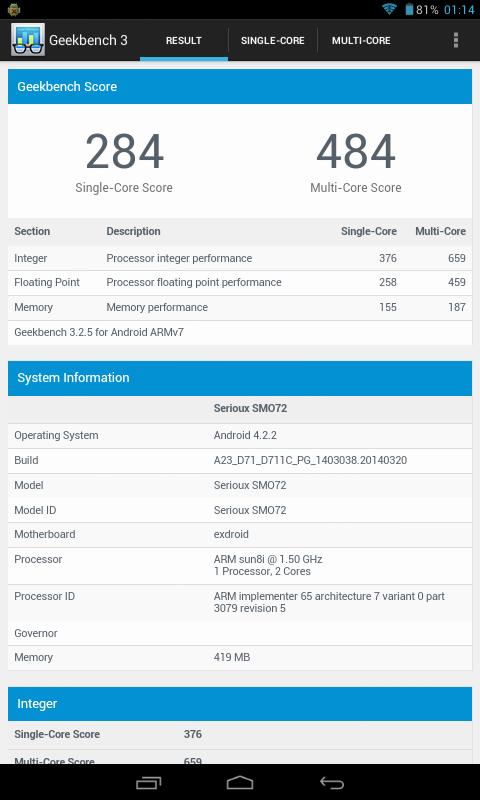480x800 pixels.
Task: Tap the Governor row label
Action: click(36, 633)
